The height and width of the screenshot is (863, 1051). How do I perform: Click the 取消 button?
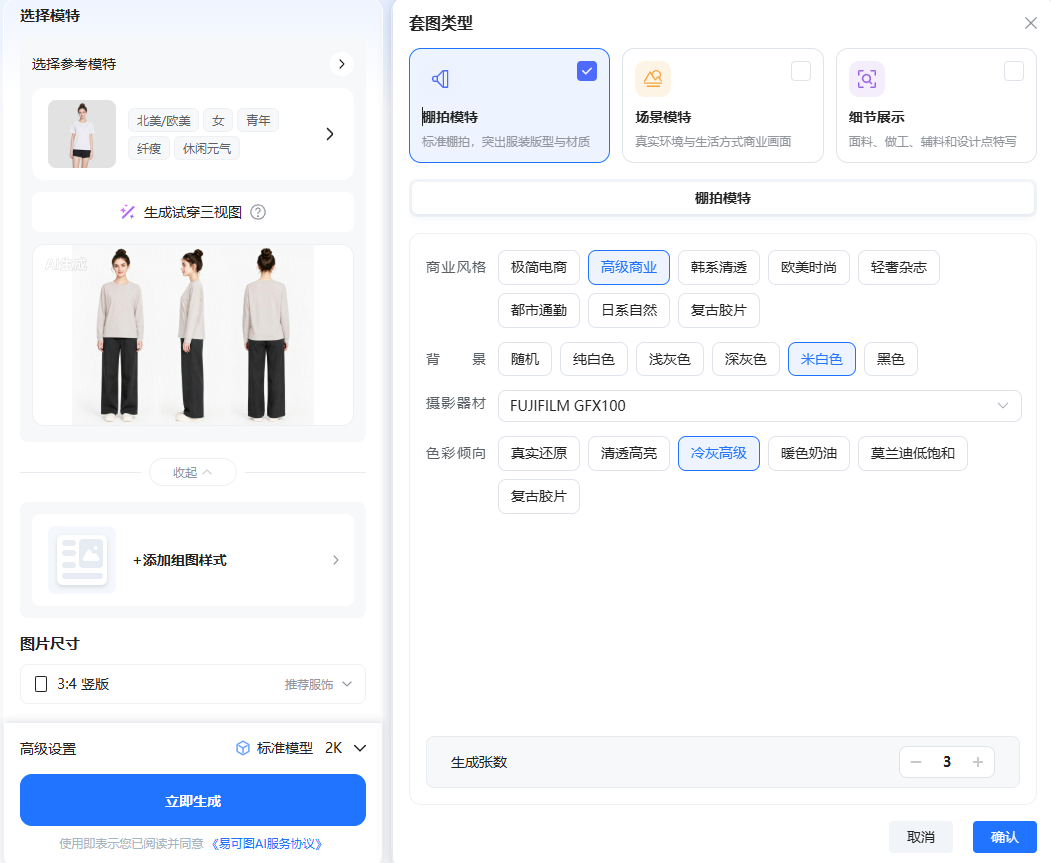tap(921, 837)
